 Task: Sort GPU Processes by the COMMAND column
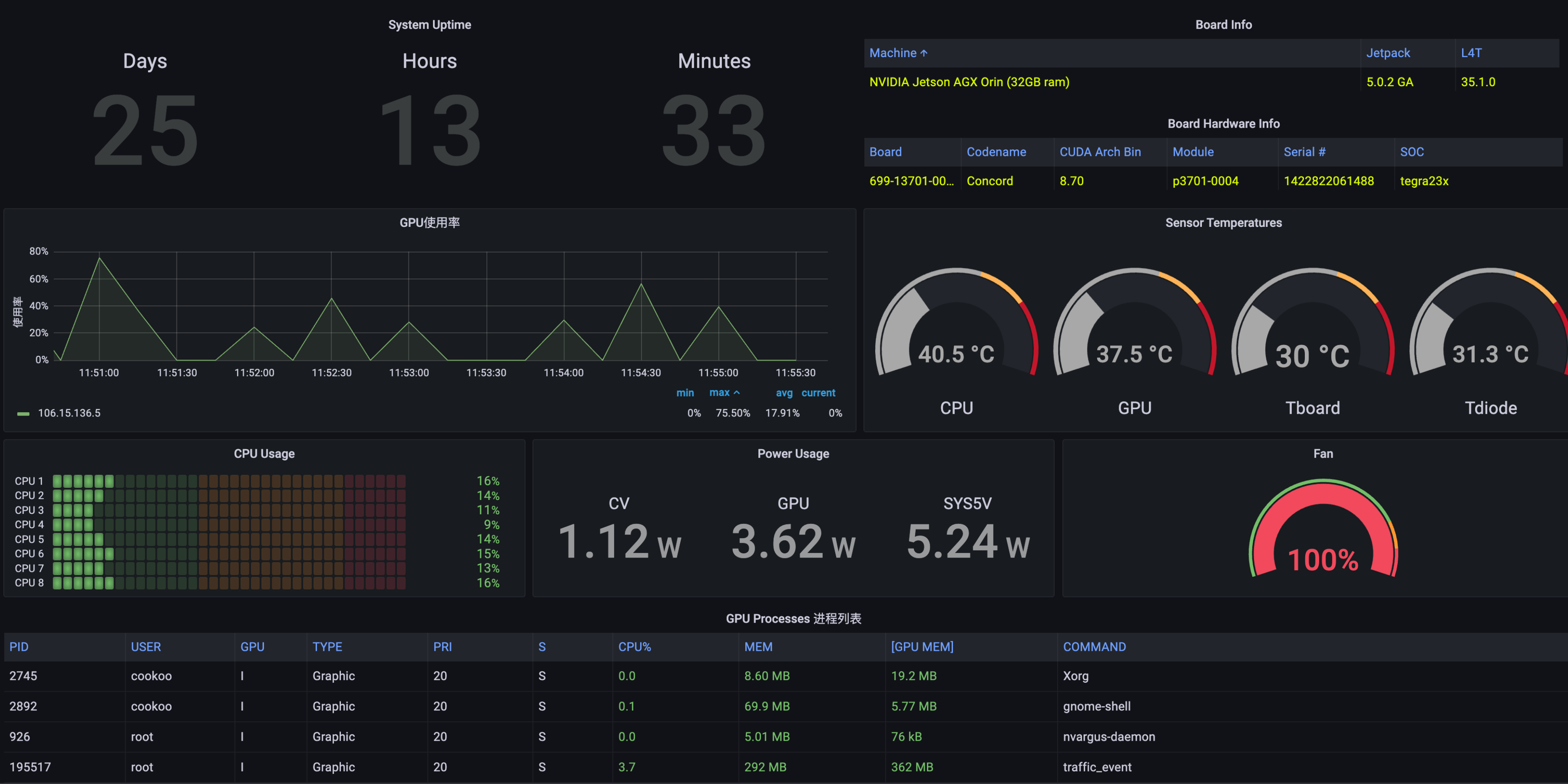(1094, 647)
